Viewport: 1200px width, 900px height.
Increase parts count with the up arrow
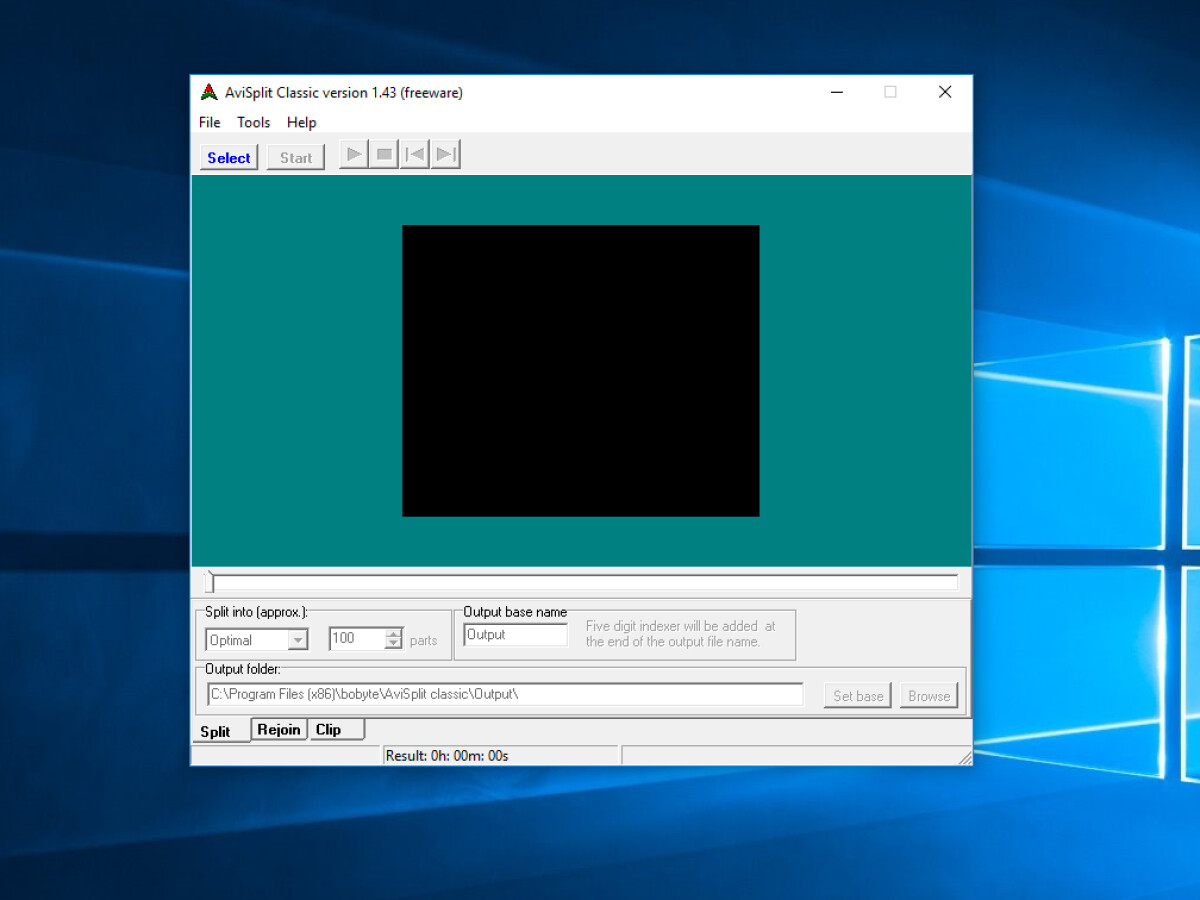tap(394, 633)
